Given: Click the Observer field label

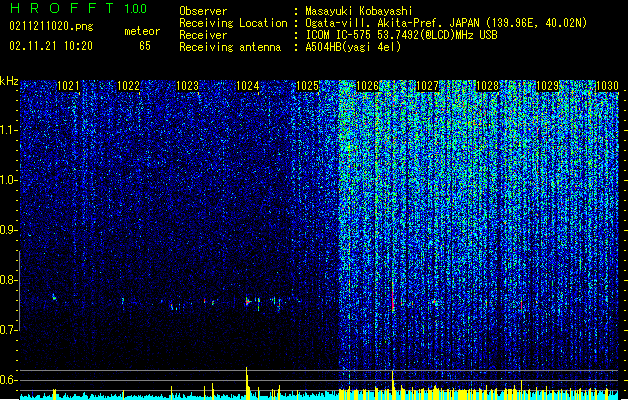Looking at the screenshot, I should [203, 11].
